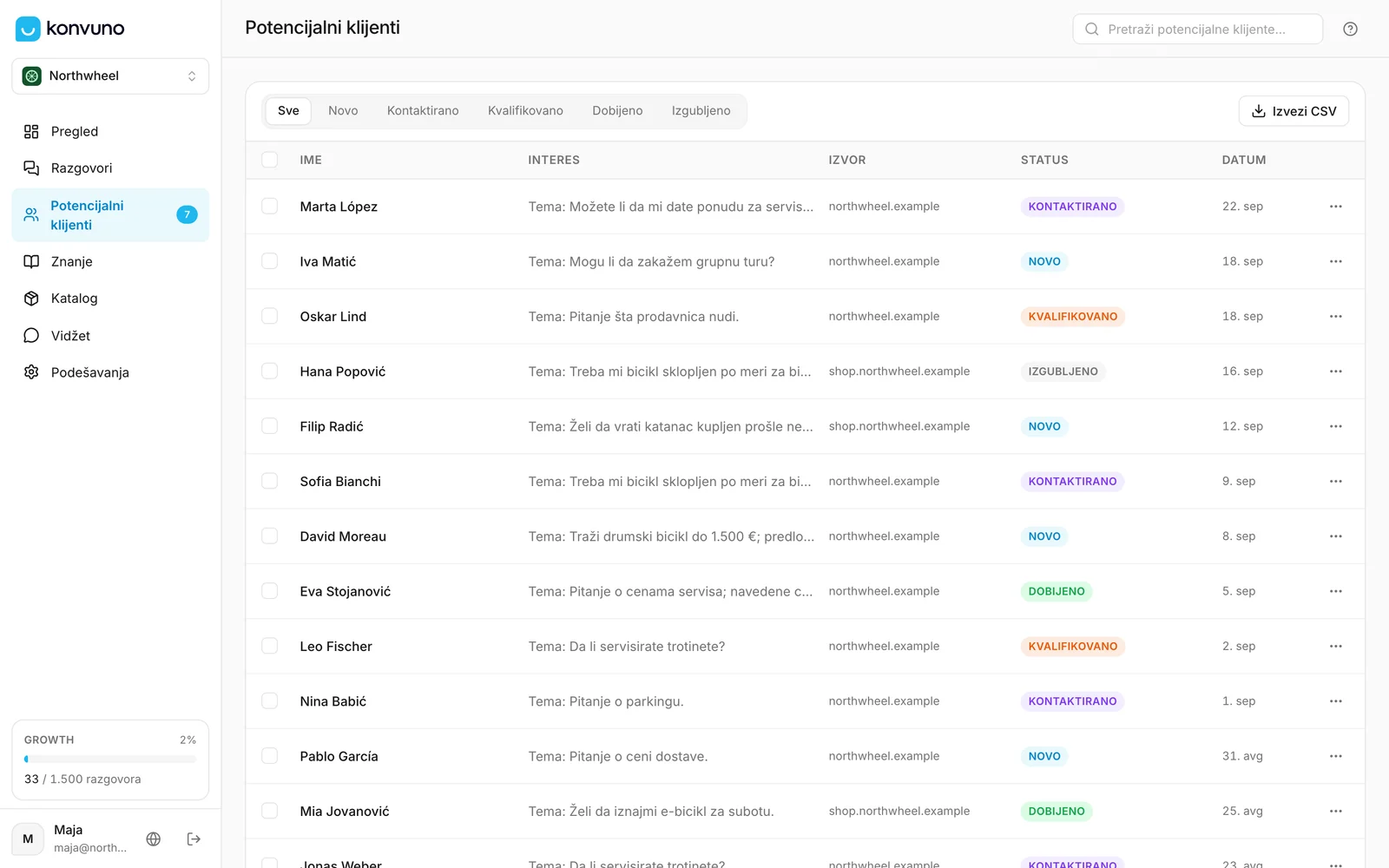
Task: Click the Sve filter tab
Action: click(x=288, y=111)
